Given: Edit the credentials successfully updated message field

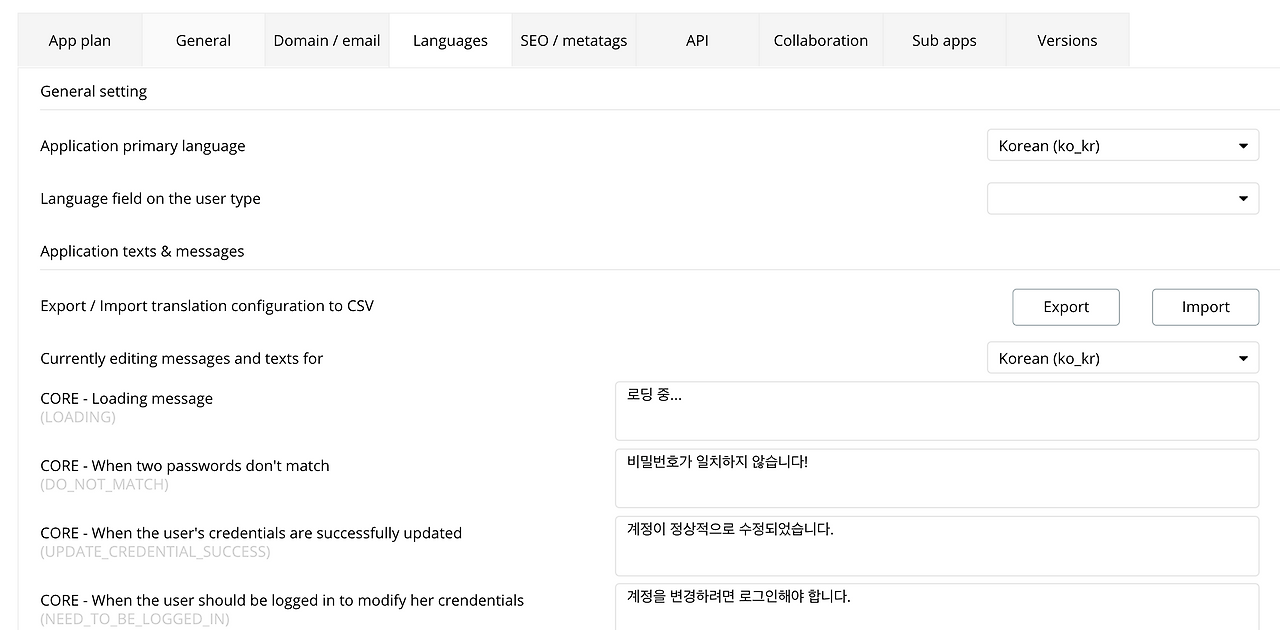Looking at the screenshot, I should 937,545.
